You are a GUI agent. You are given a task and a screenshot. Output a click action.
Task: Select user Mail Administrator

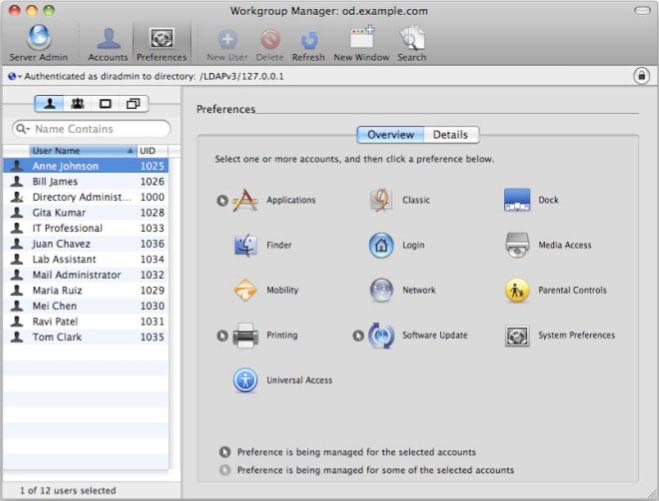86,275
